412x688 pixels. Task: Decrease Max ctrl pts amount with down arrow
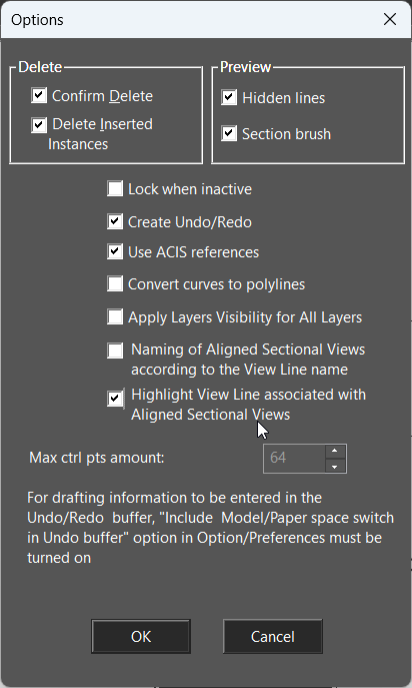[335, 466]
